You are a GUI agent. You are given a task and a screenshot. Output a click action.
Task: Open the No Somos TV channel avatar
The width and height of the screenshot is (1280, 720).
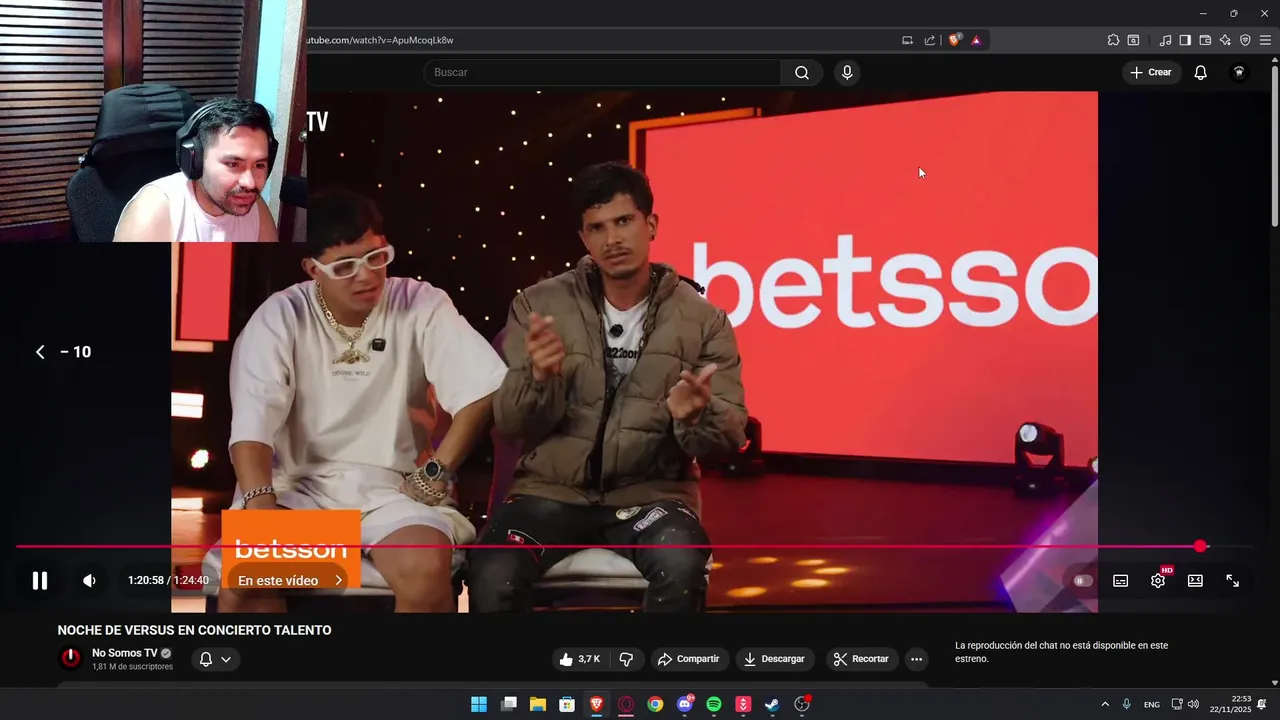pos(70,658)
